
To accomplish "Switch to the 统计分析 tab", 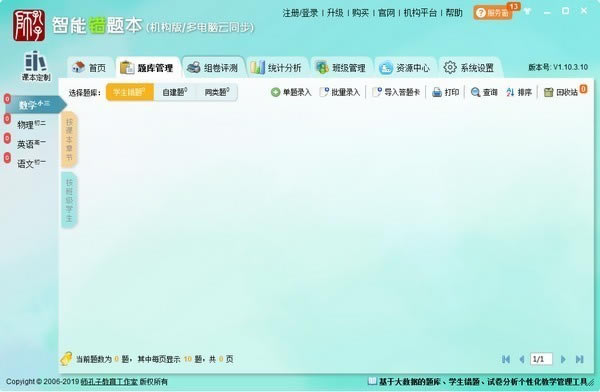I will [276, 68].
